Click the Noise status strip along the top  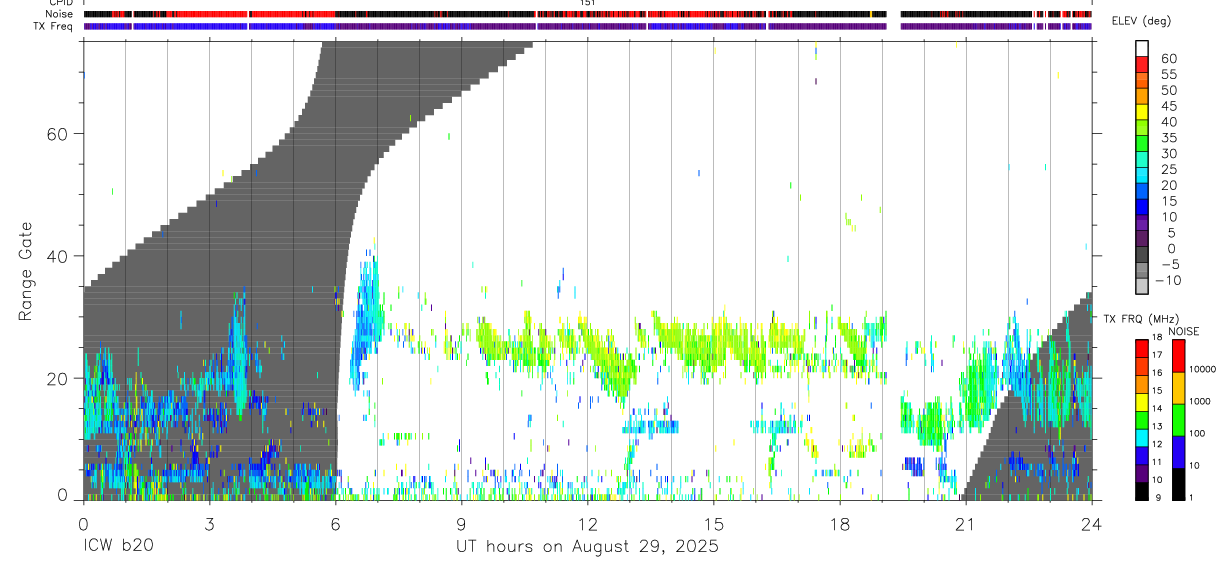pyautogui.click(x=587, y=15)
